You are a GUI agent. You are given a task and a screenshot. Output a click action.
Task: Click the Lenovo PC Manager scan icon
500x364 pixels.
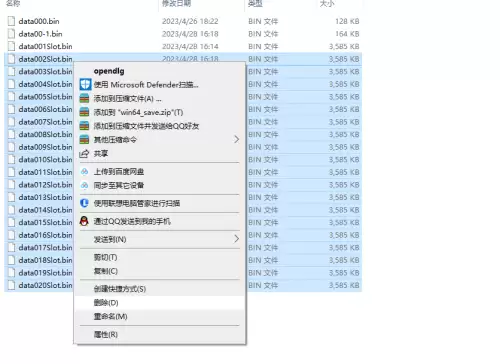[85, 203]
